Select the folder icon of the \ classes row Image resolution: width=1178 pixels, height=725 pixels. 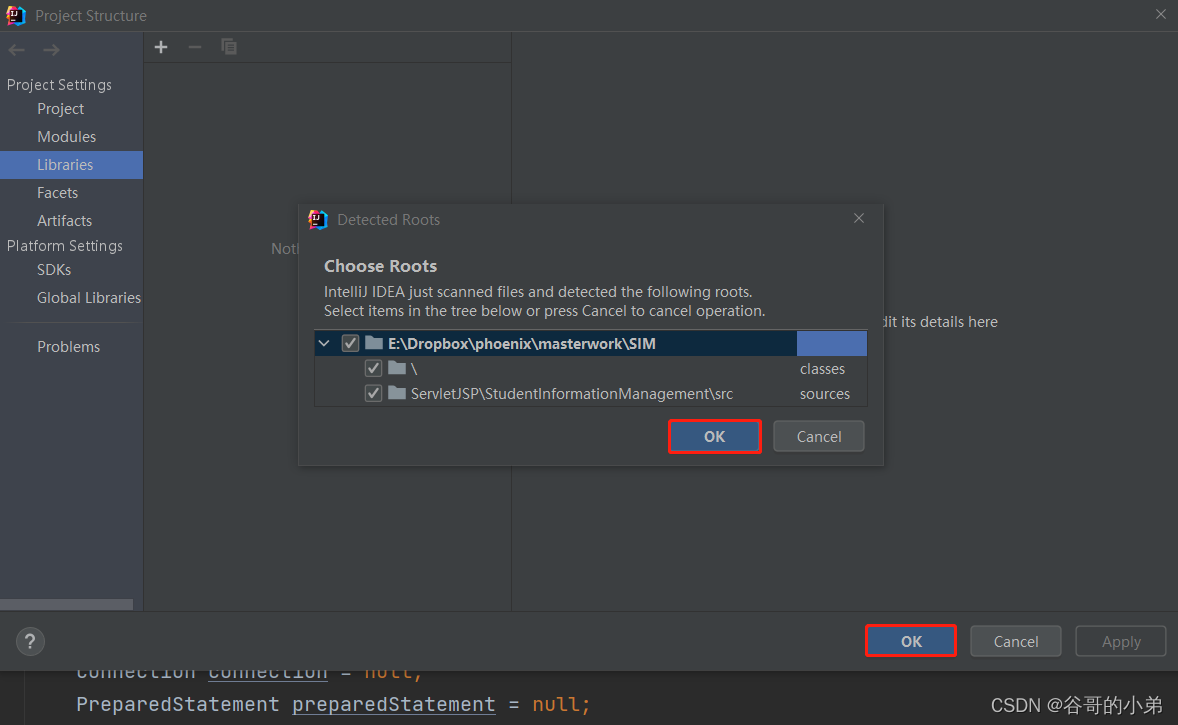point(397,368)
